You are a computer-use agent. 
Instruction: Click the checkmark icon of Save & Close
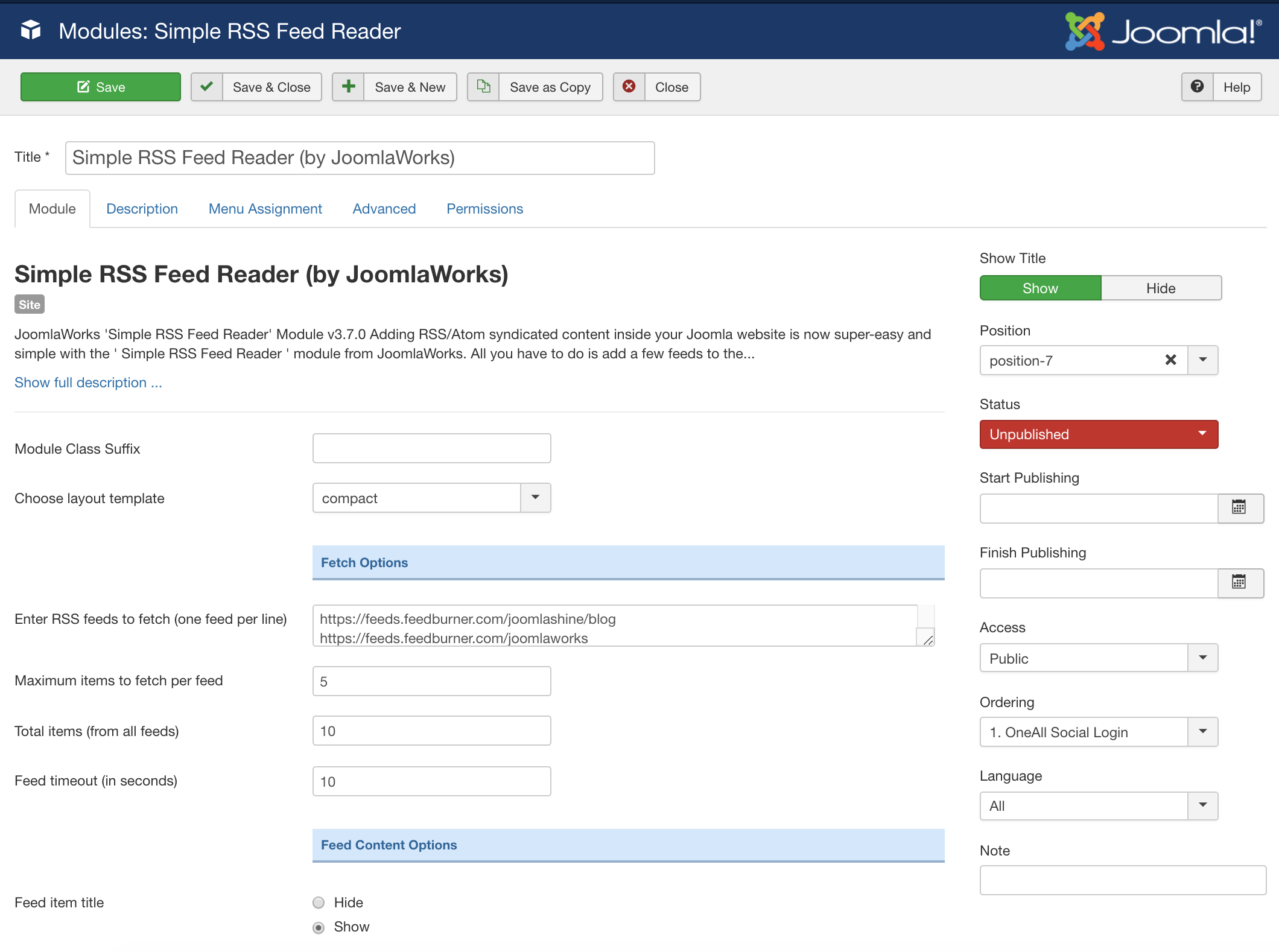click(x=207, y=87)
